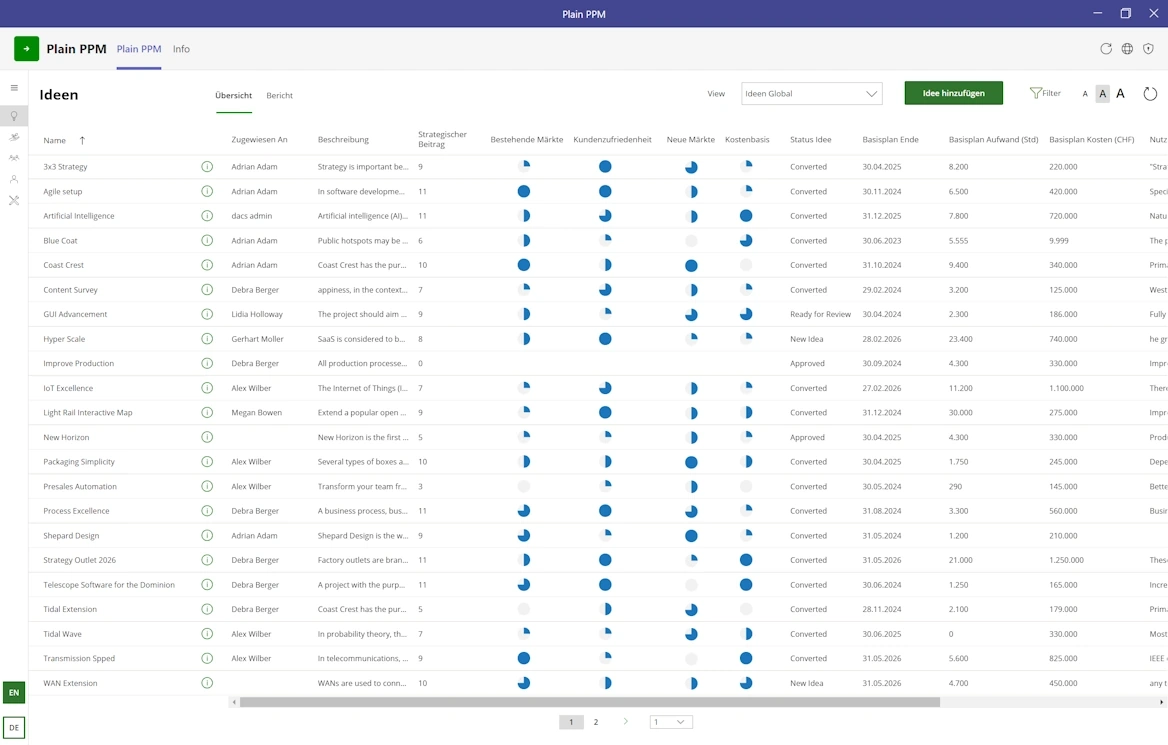
Task: Click the lightbulb Ideas sidebar icon
Action: coord(14,116)
